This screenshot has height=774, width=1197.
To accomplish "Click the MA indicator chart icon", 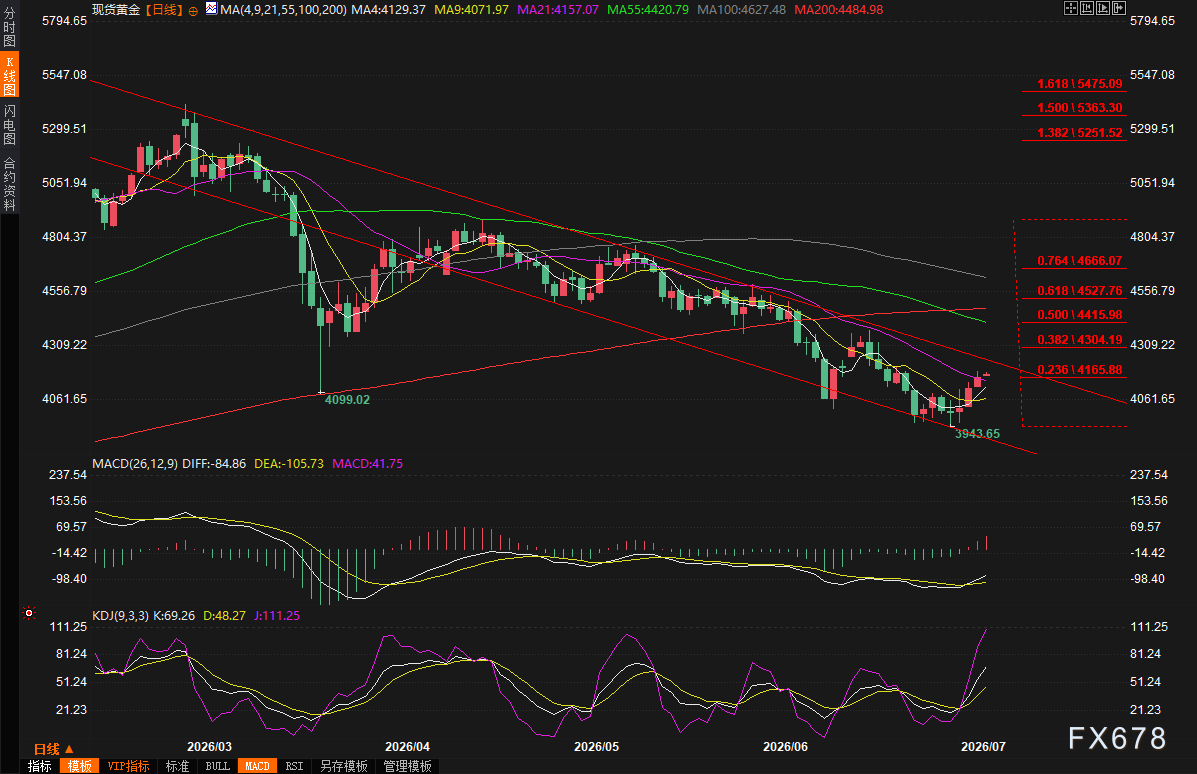I will click(211, 9).
